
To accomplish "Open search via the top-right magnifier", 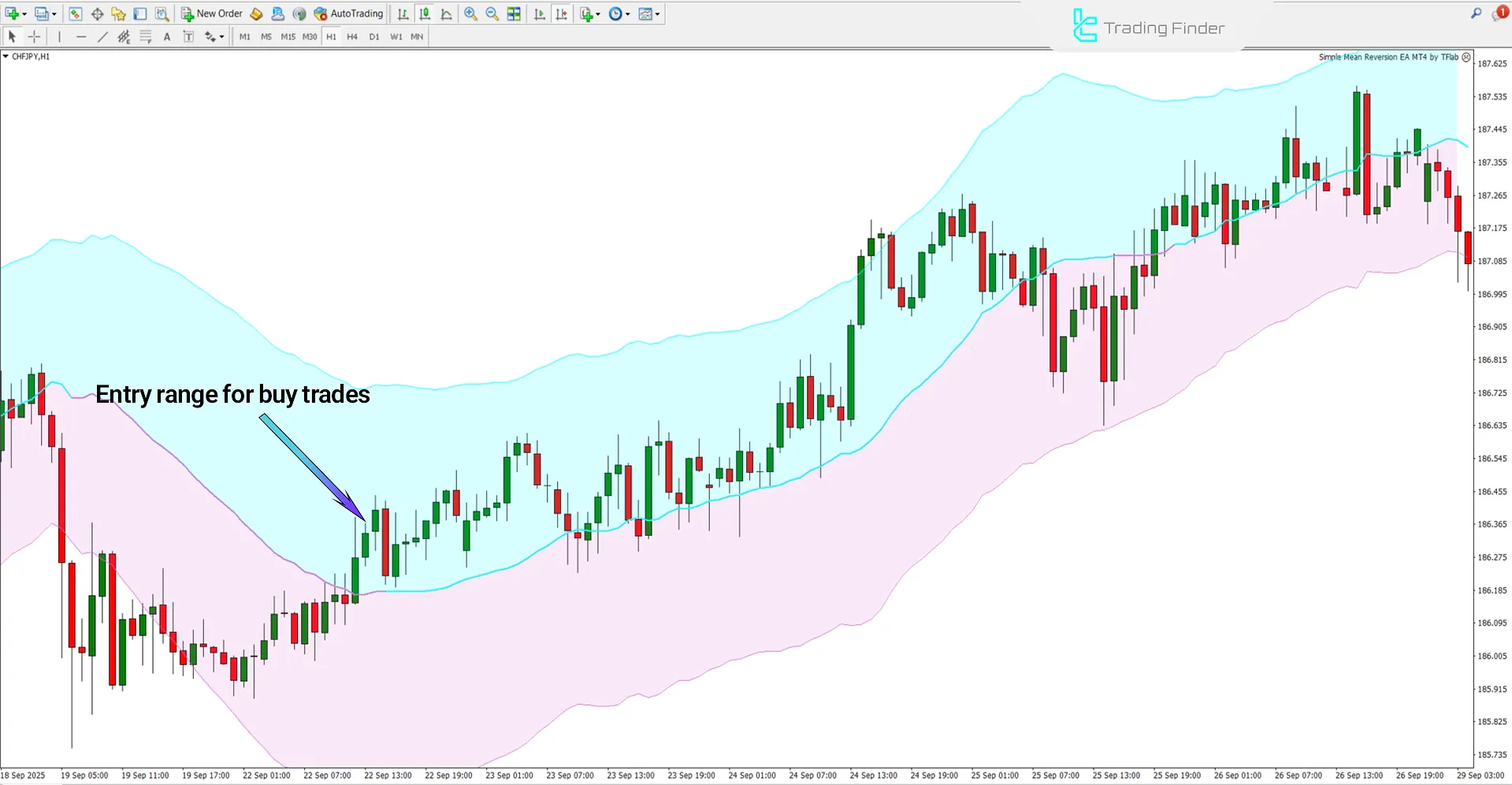I will pos(1477,13).
